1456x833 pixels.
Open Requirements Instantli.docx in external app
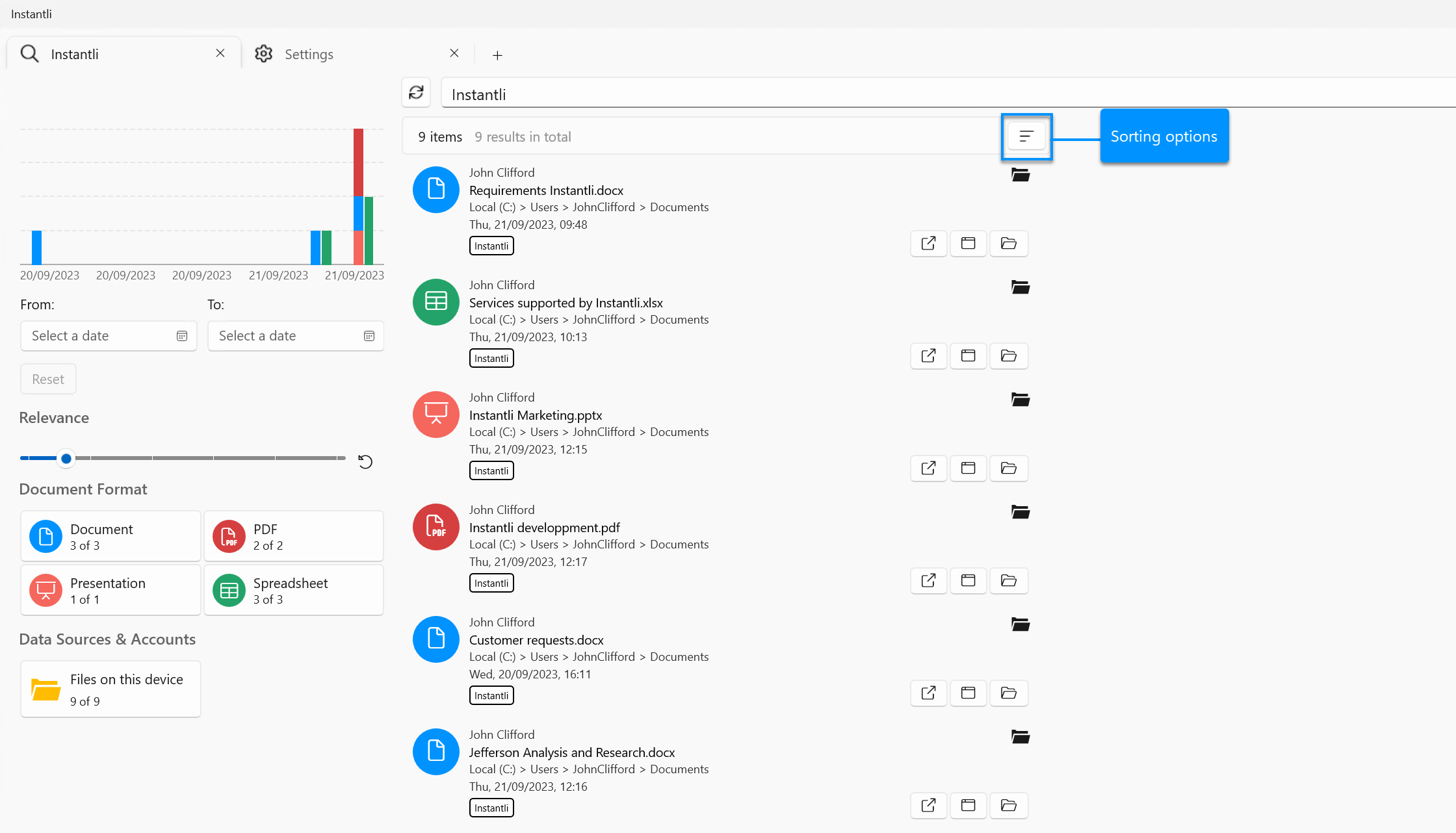pyautogui.click(x=928, y=244)
